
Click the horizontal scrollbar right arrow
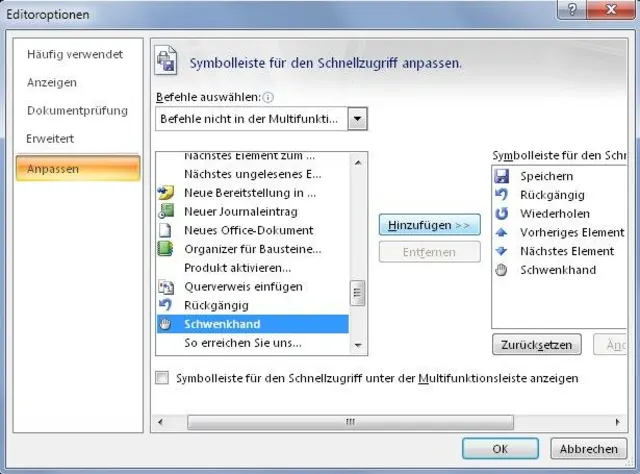(x=617, y=422)
